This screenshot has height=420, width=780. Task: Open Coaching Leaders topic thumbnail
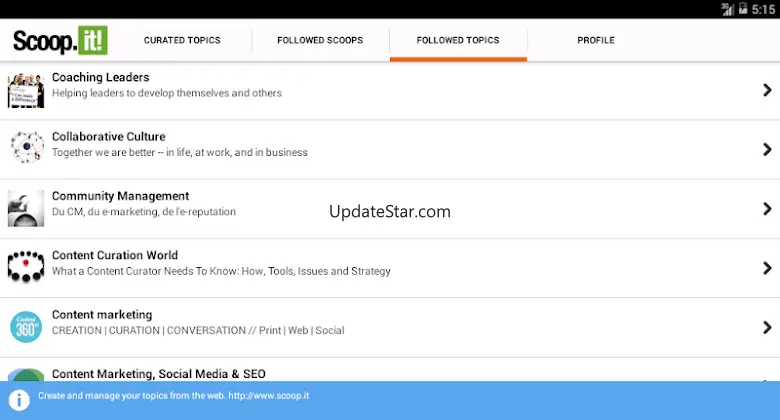pyautogui.click(x=26, y=90)
